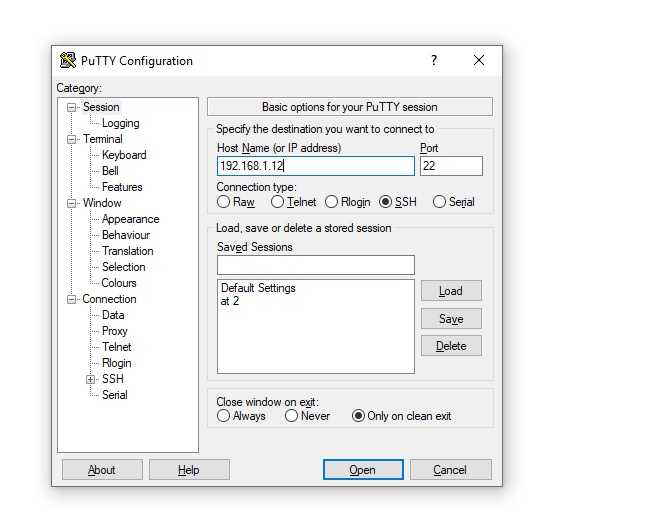Open the Connection category
The width and height of the screenshot is (645, 520).
(x=109, y=299)
